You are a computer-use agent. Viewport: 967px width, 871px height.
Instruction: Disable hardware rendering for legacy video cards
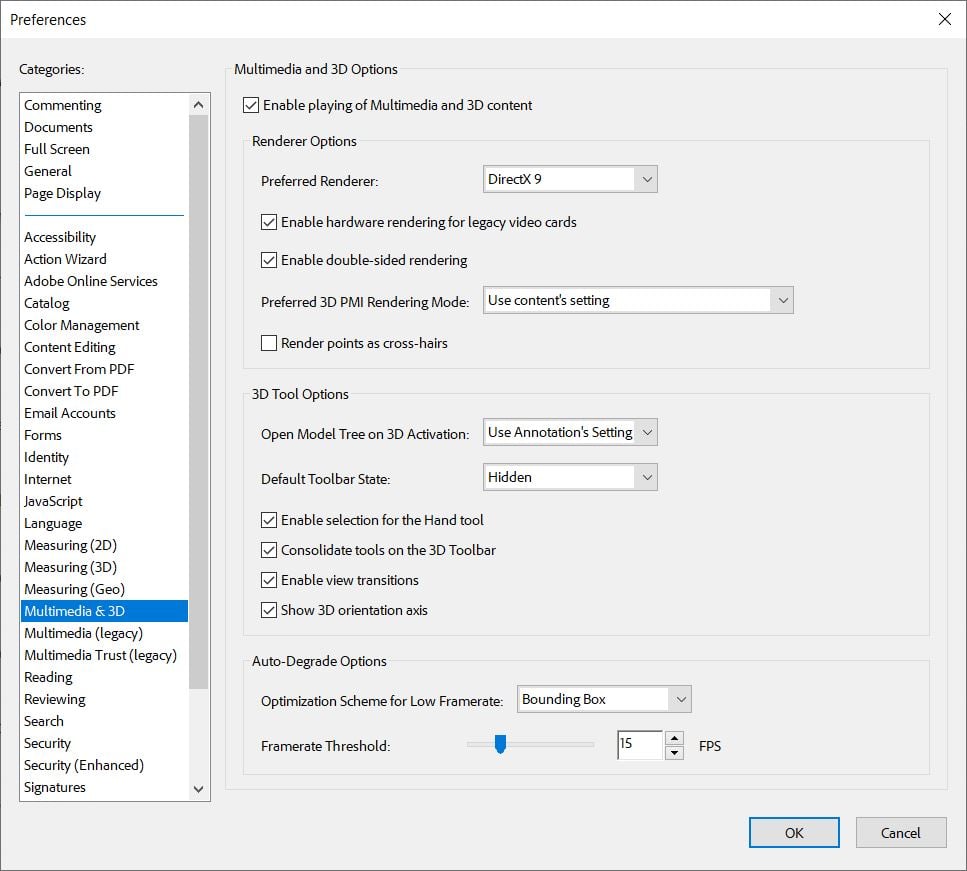coord(269,222)
